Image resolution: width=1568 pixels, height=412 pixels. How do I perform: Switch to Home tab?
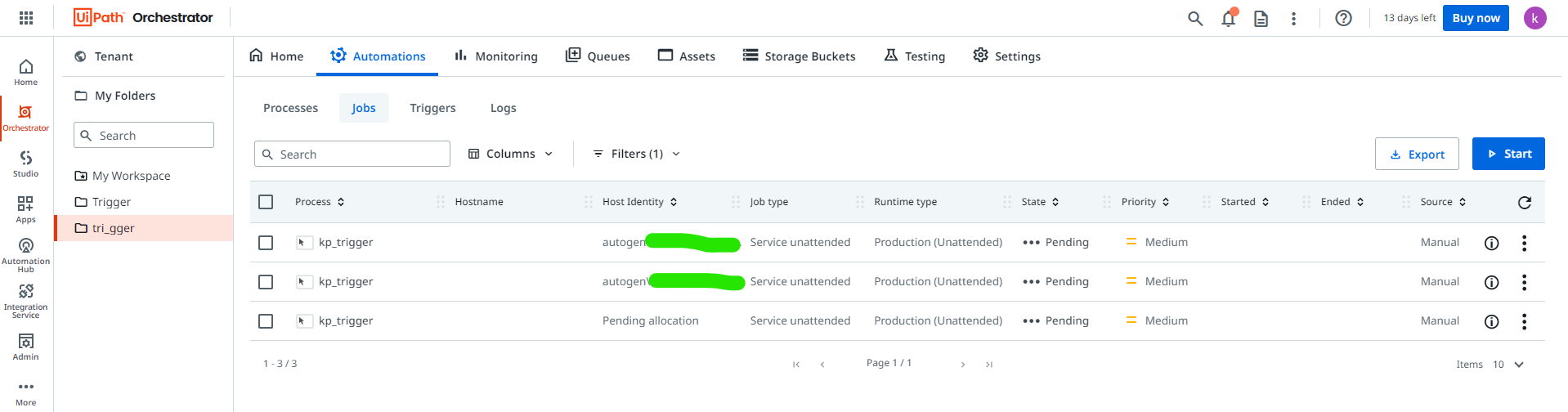coord(276,56)
